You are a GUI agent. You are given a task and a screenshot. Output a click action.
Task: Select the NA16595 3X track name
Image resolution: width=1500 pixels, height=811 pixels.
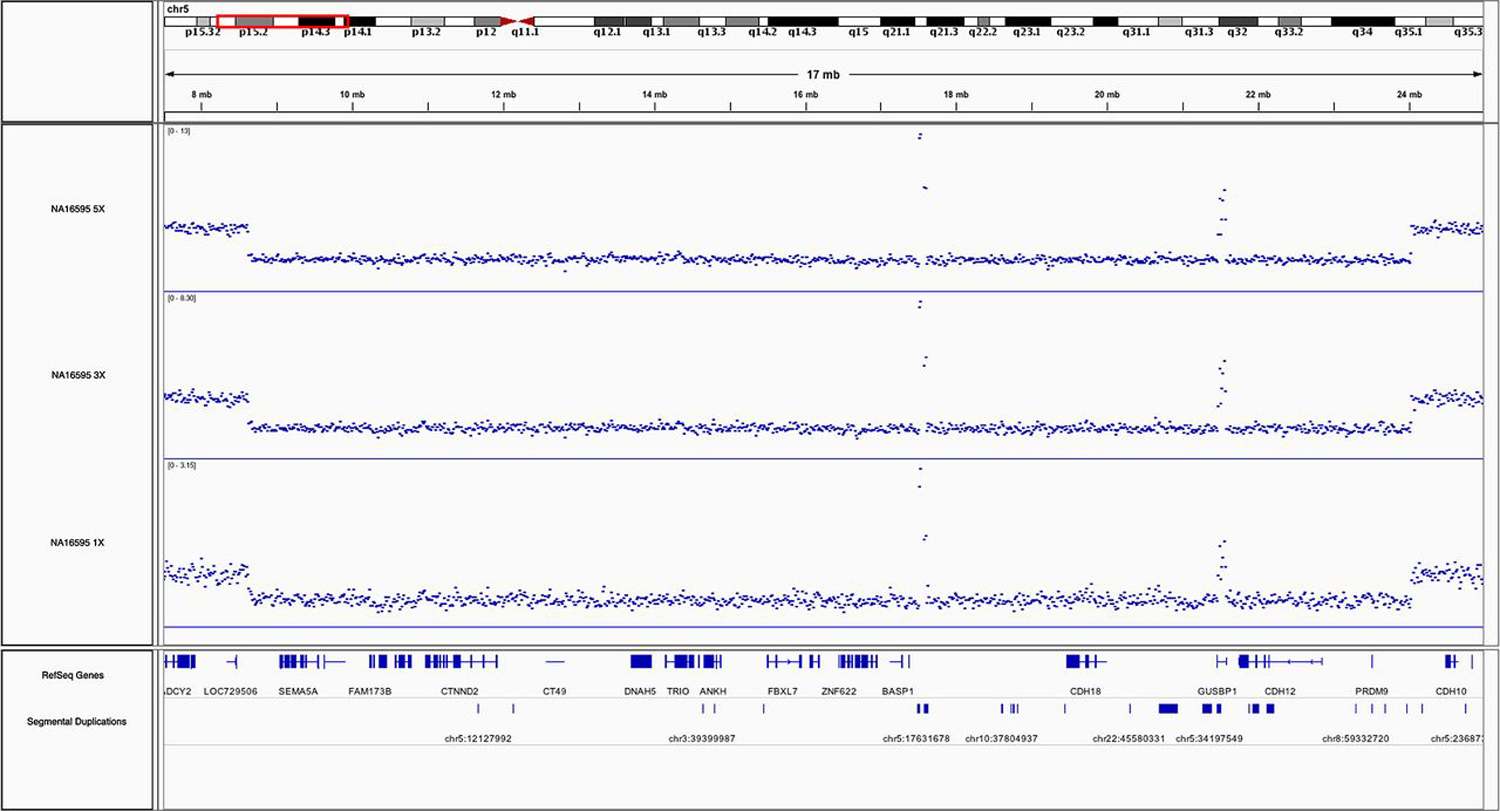pos(79,376)
